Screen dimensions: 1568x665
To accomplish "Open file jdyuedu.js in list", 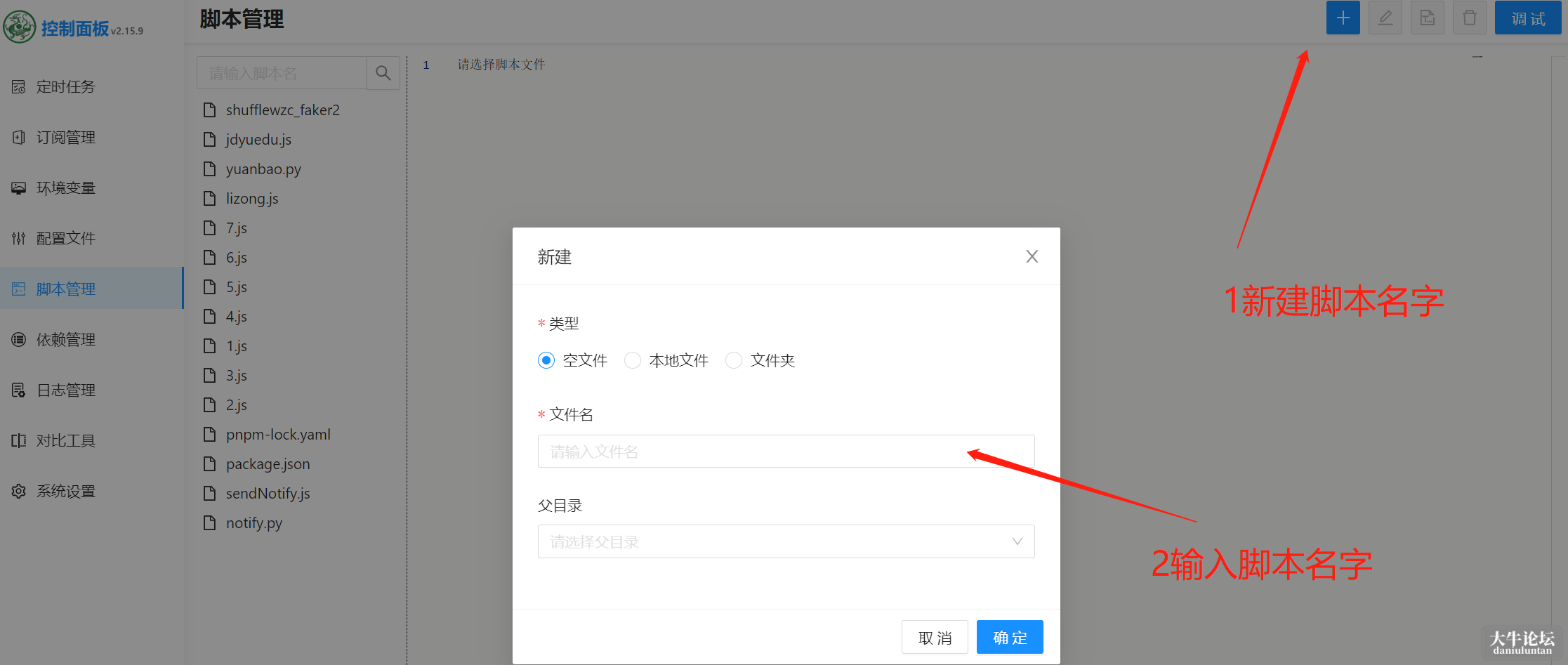I will click(258, 140).
